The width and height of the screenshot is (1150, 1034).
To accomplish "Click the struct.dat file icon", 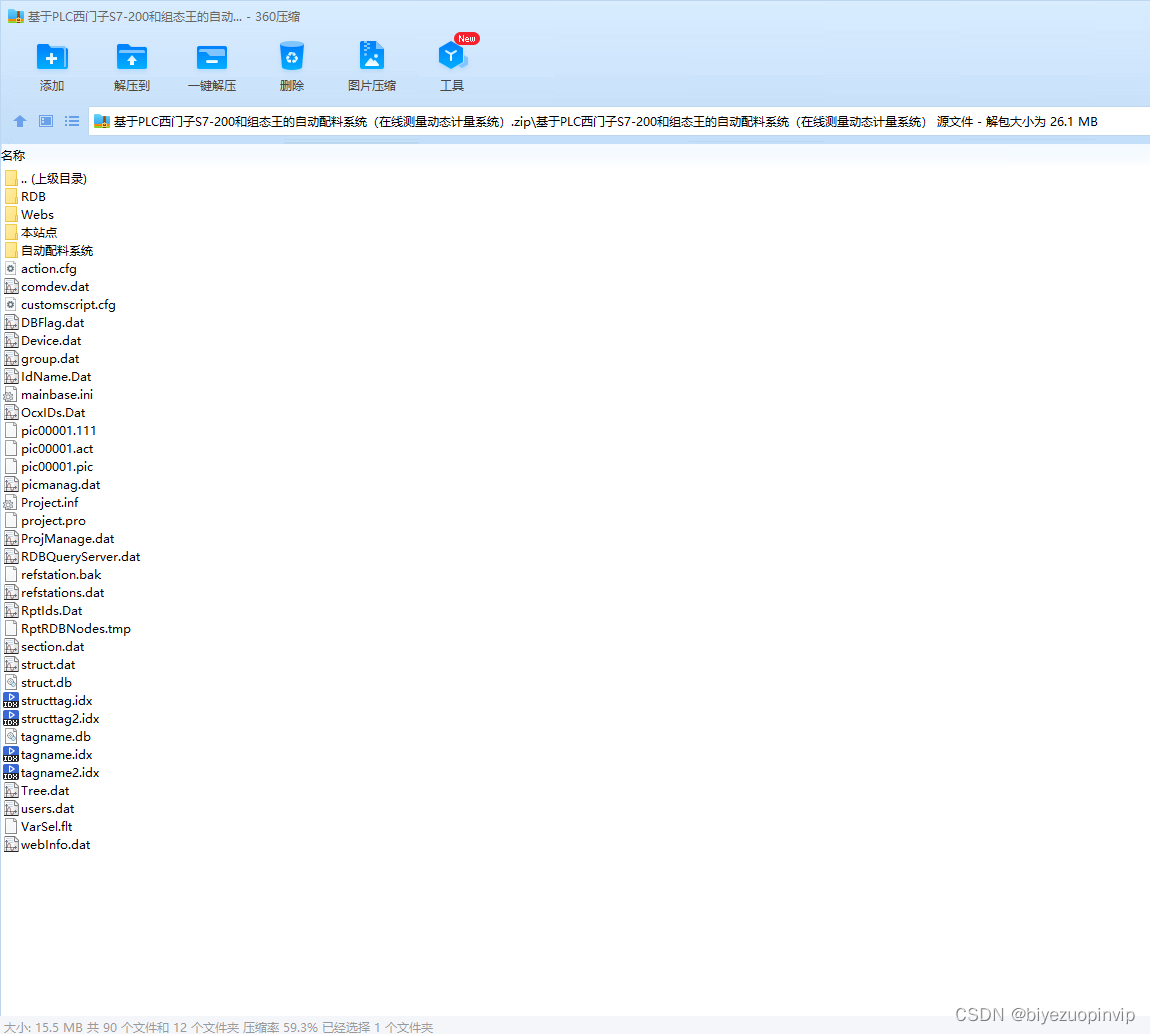I will point(10,664).
